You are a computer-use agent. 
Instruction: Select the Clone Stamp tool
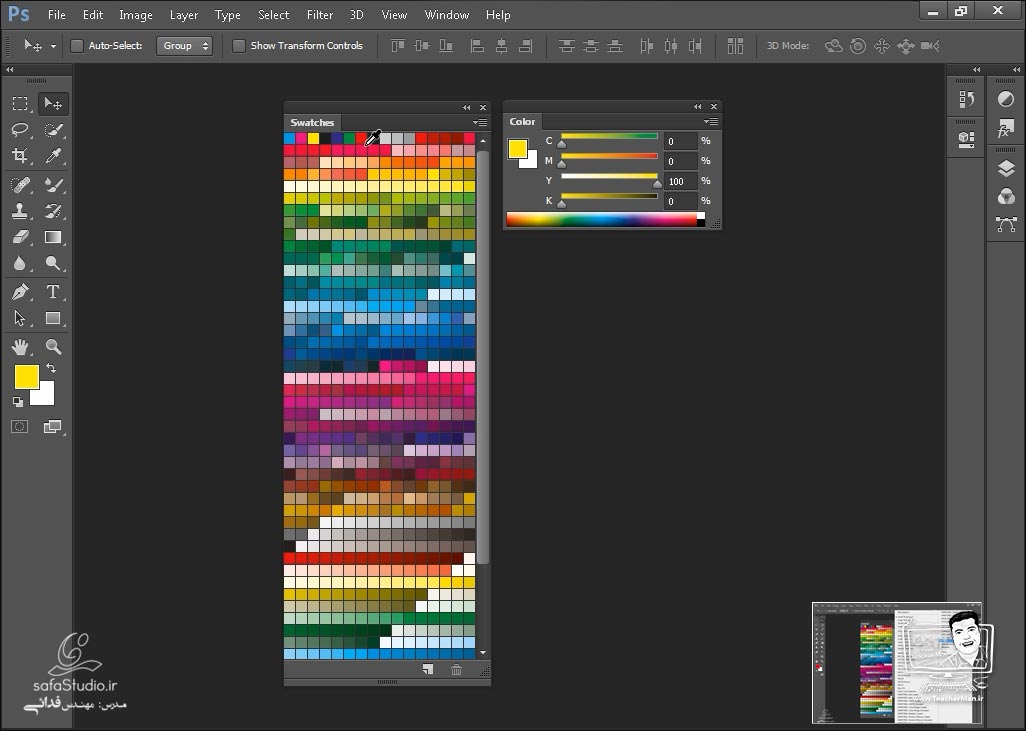[20, 211]
